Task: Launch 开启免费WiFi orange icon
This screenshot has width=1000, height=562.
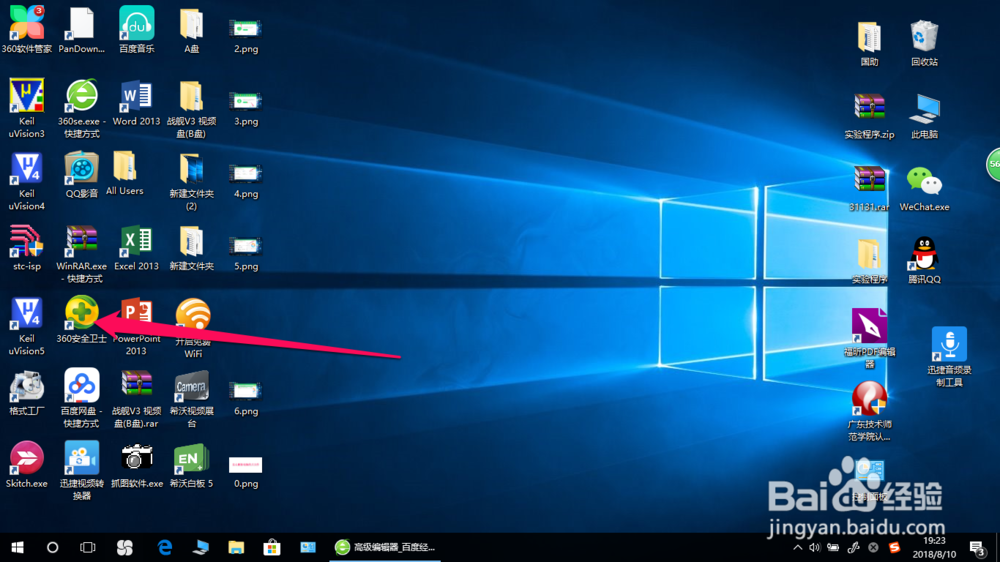Action: coord(193,315)
